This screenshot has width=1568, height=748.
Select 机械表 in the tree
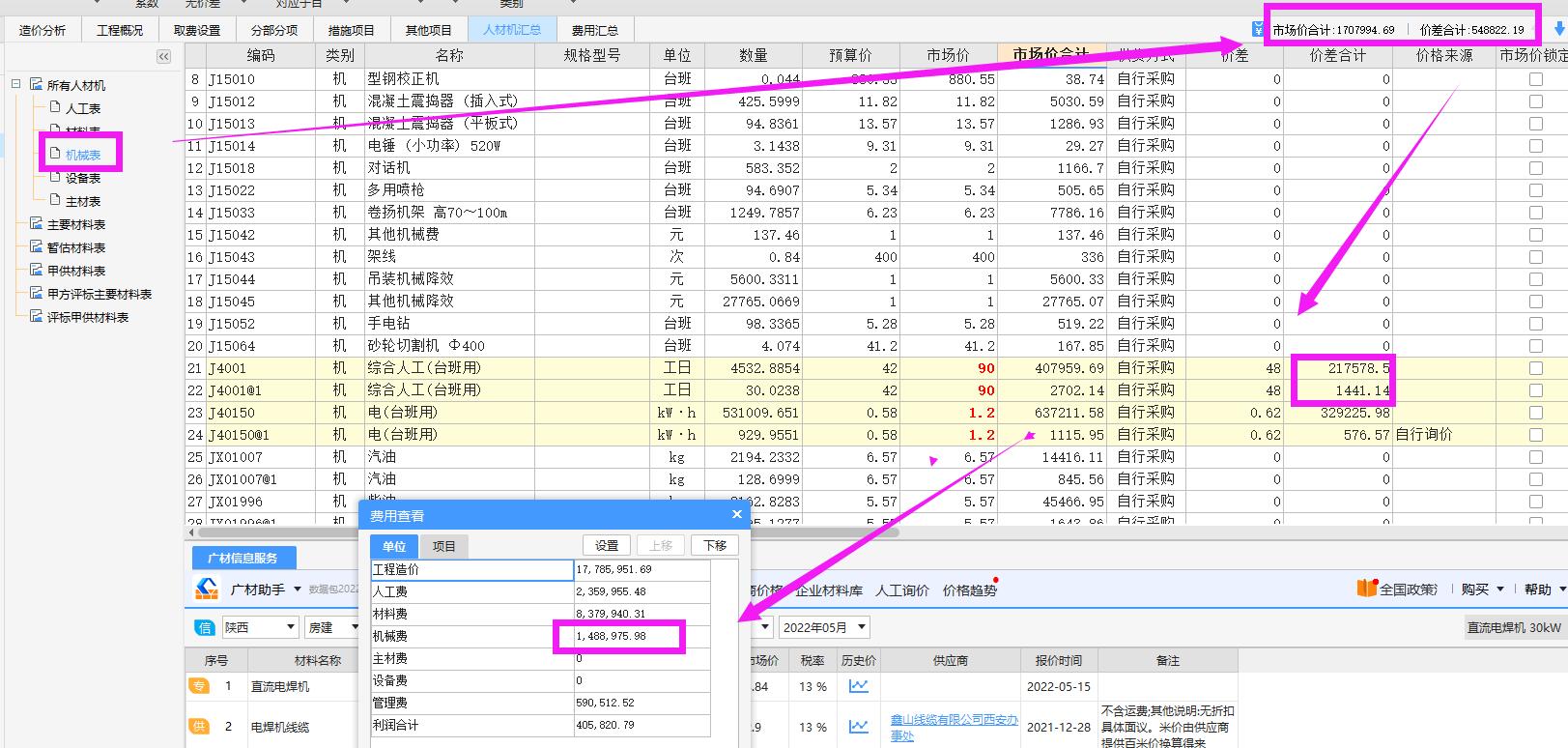point(83,155)
